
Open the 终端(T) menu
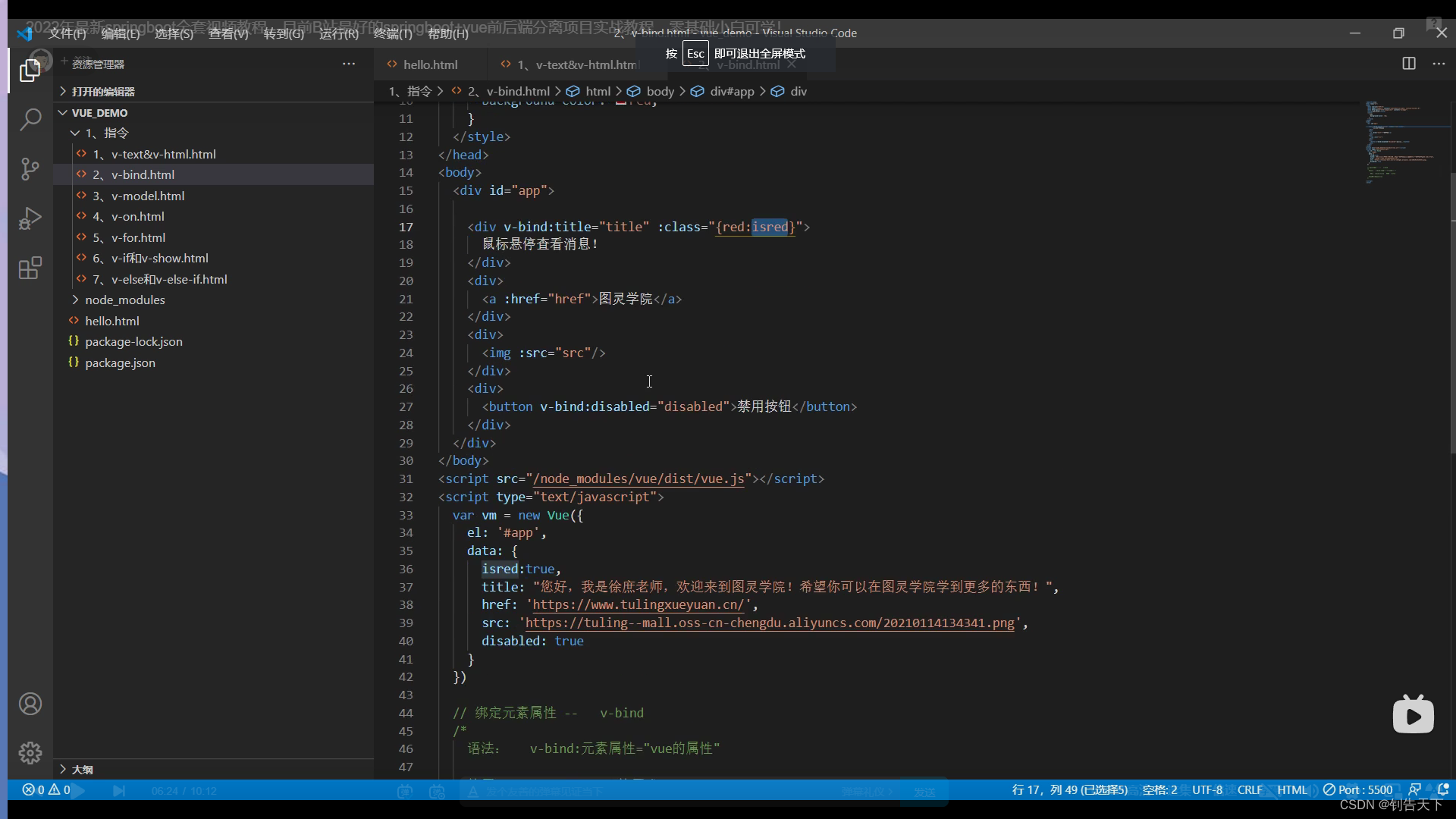pos(393,33)
